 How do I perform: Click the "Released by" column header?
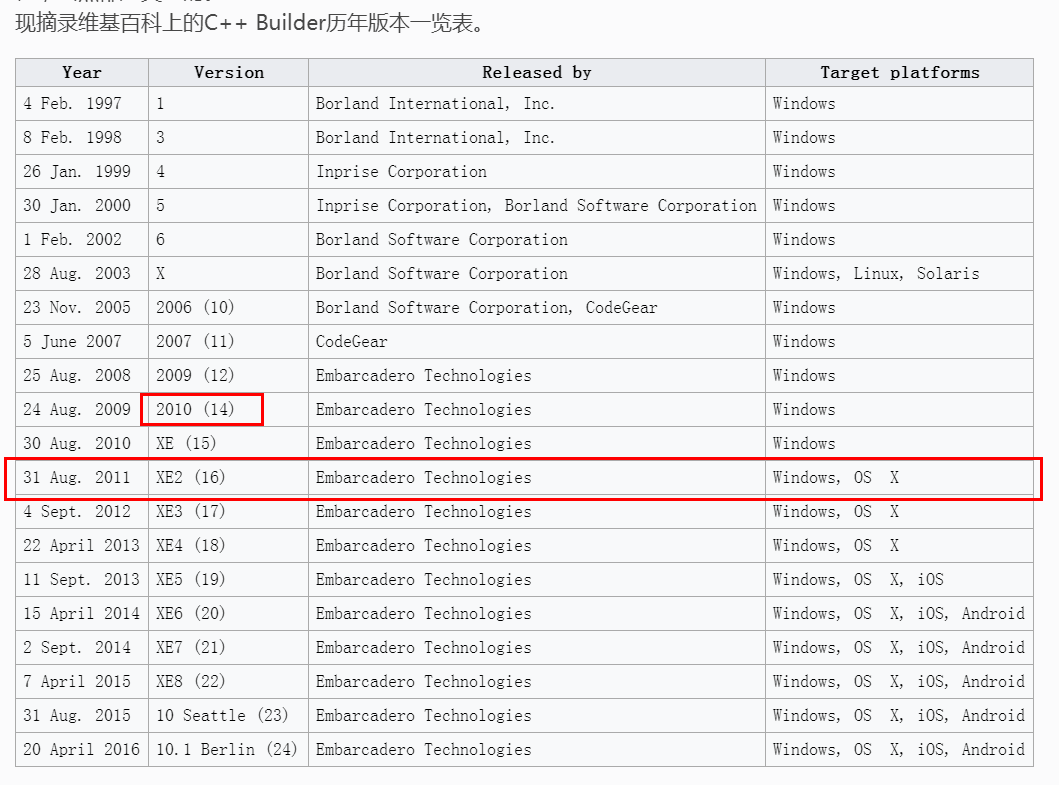coord(536,72)
